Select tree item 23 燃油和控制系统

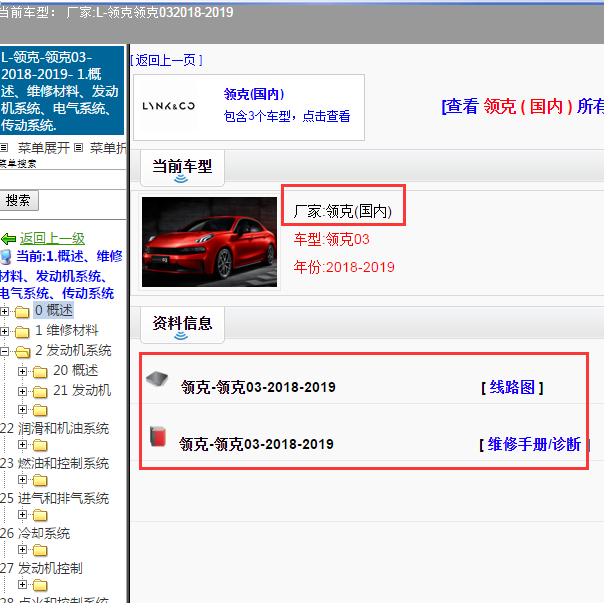click(x=54, y=463)
